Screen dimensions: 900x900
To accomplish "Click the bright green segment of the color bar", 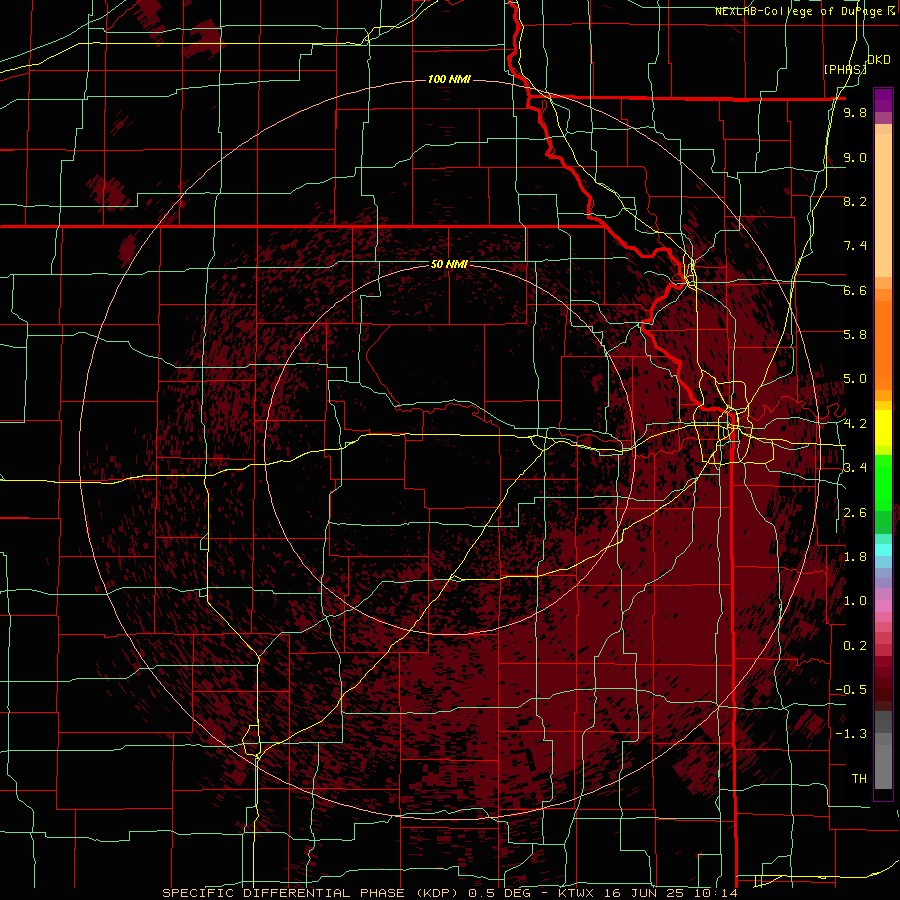I will pos(883,485).
